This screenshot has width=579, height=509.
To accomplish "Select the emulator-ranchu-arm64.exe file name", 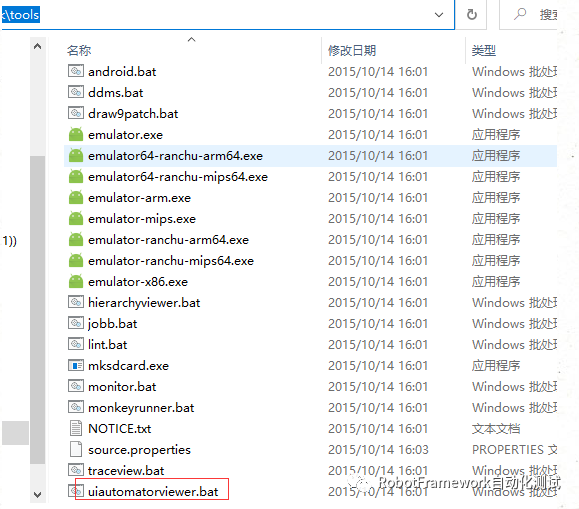I will click(168, 240).
